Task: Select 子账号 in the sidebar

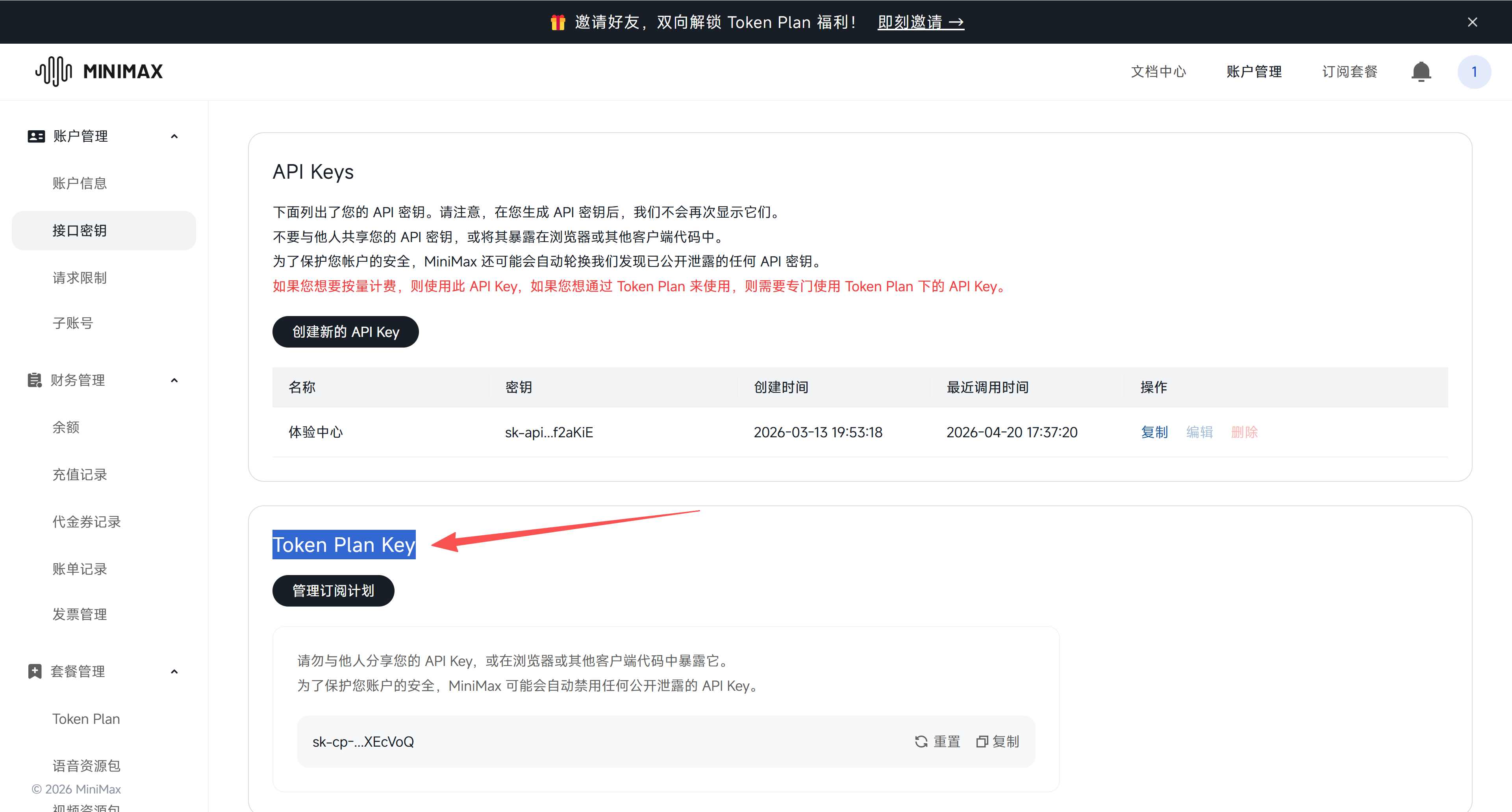Action: pyautogui.click(x=73, y=323)
